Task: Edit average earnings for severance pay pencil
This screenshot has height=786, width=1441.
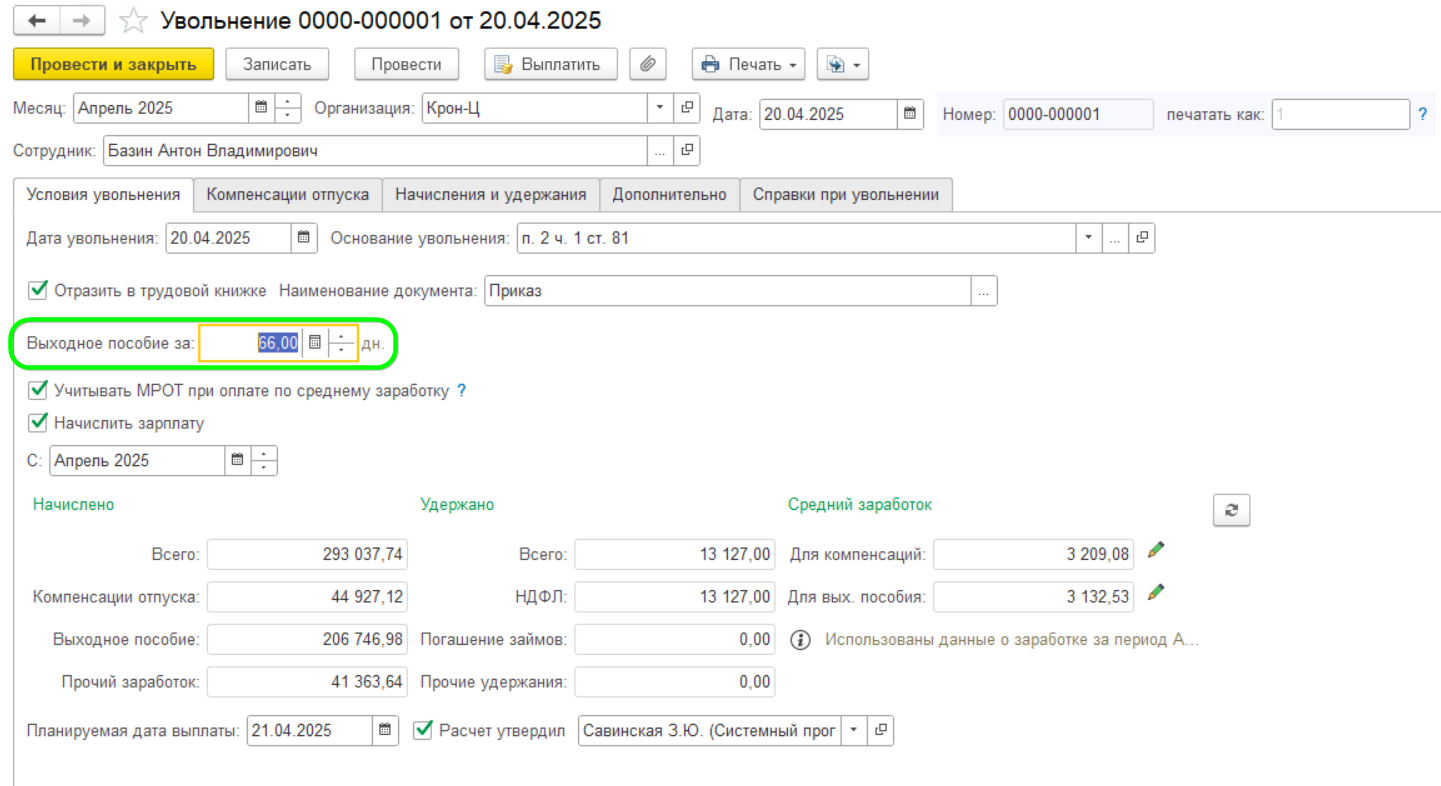Action: coord(1156,593)
